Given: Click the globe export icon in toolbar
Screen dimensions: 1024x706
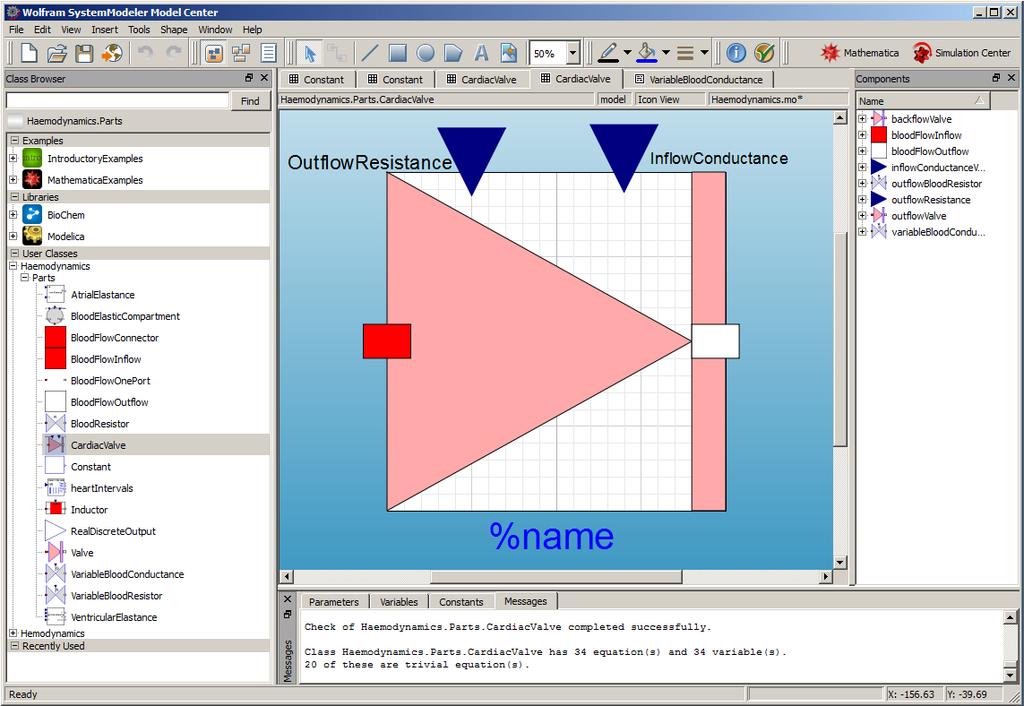Looking at the screenshot, I should point(112,53).
